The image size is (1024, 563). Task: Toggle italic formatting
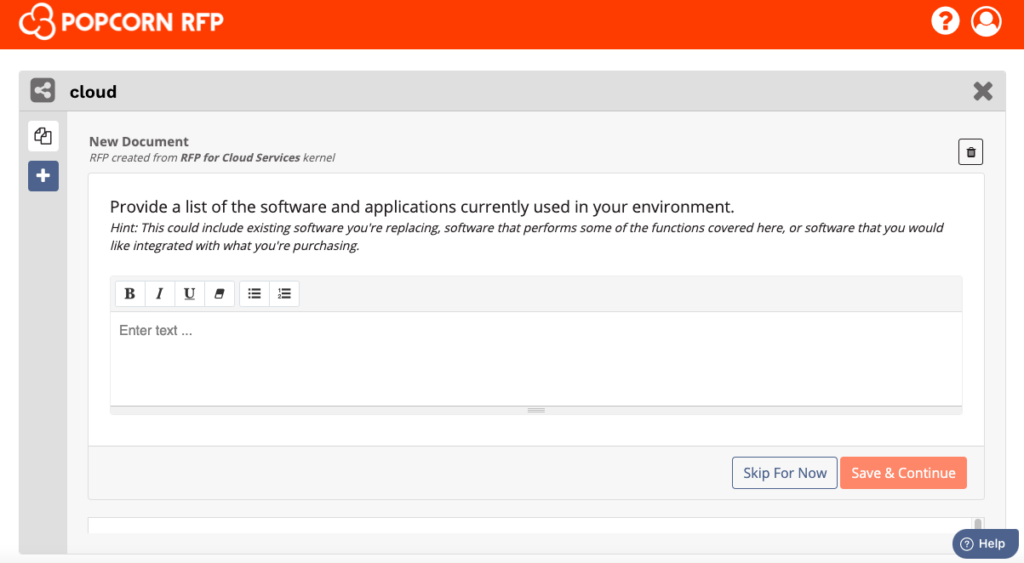[x=159, y=294]
